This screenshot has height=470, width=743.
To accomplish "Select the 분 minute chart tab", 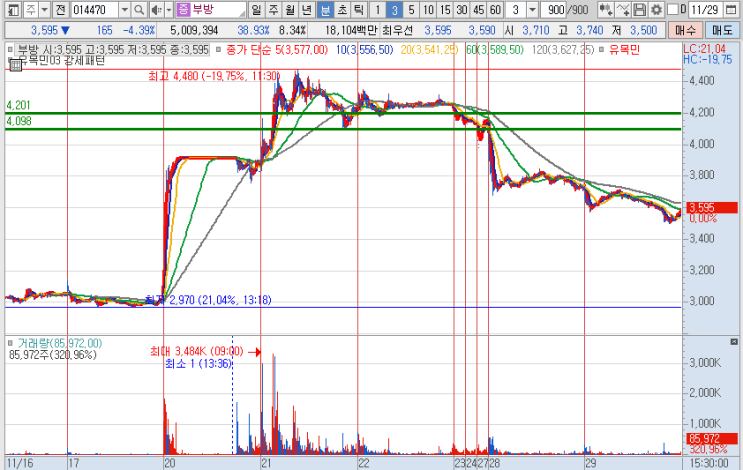I will [325, 9].
